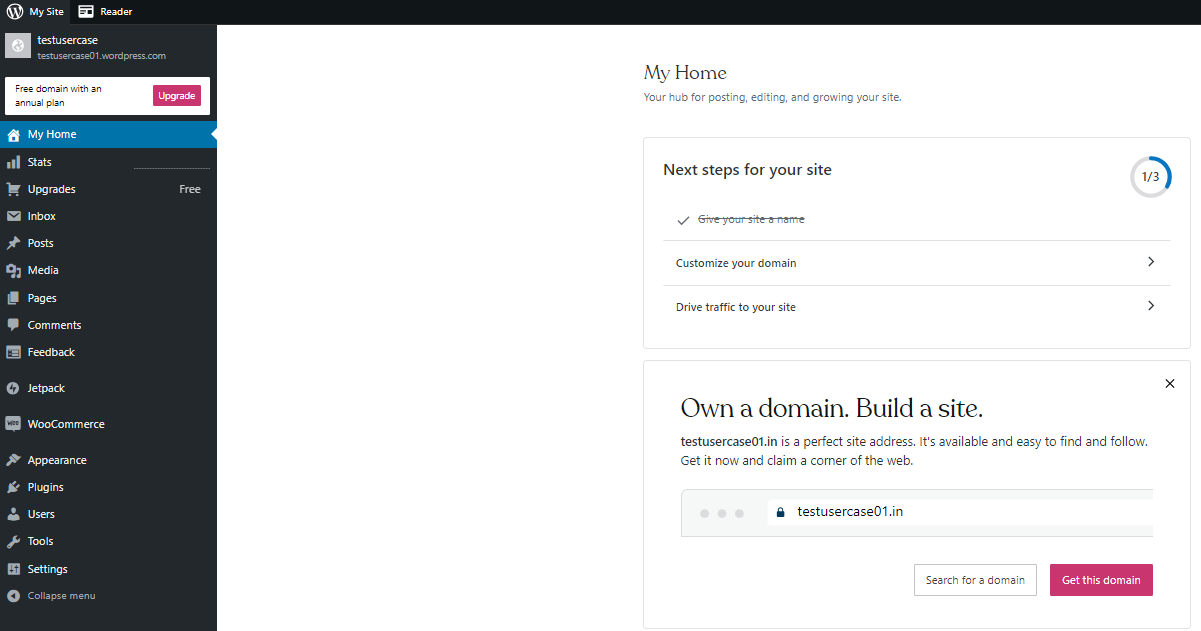1201x631 pixels.
Task: Click the 1/3 progress circle
Action: click(1151, 177)
